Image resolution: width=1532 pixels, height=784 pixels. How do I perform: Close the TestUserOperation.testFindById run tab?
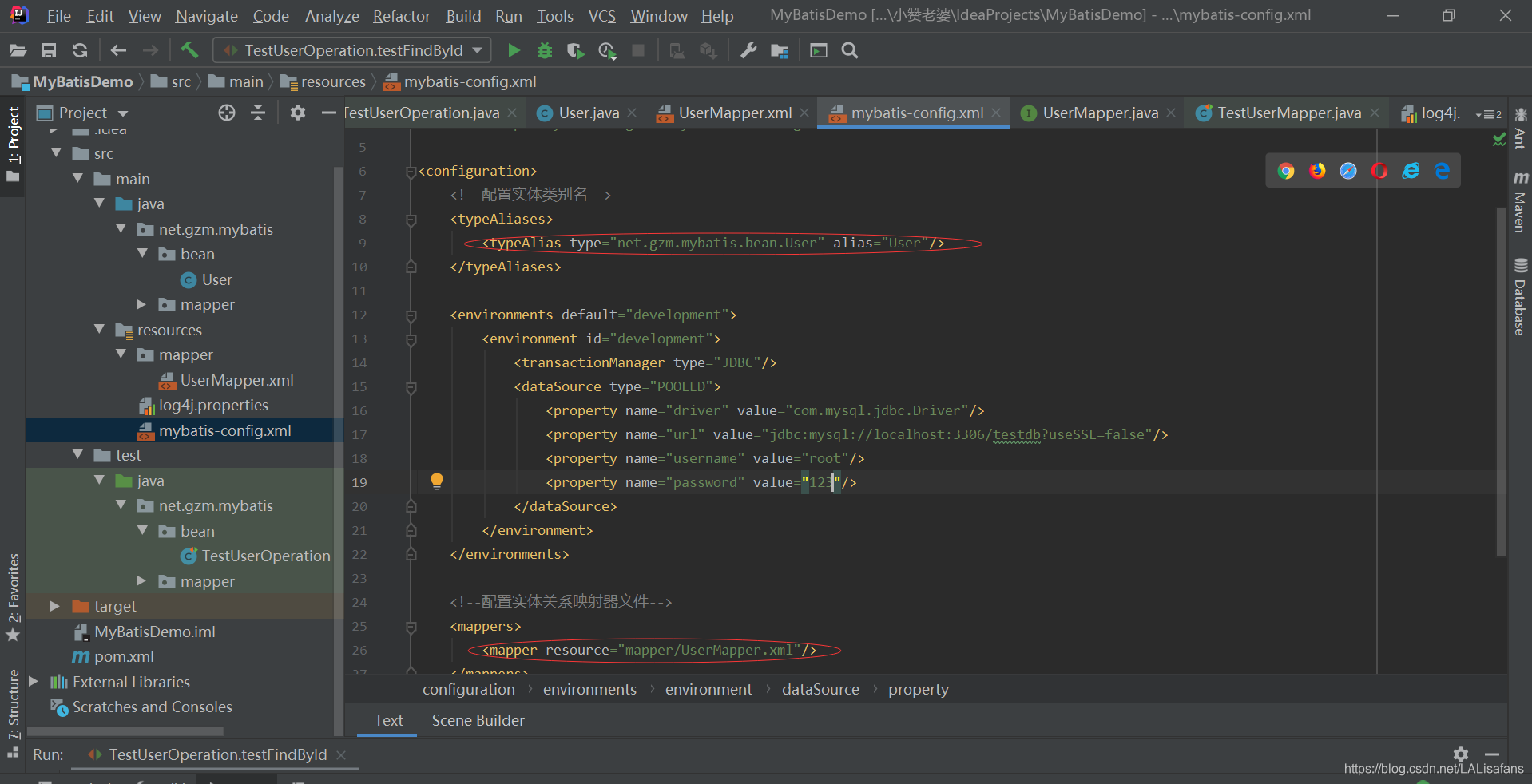point(341,754)
